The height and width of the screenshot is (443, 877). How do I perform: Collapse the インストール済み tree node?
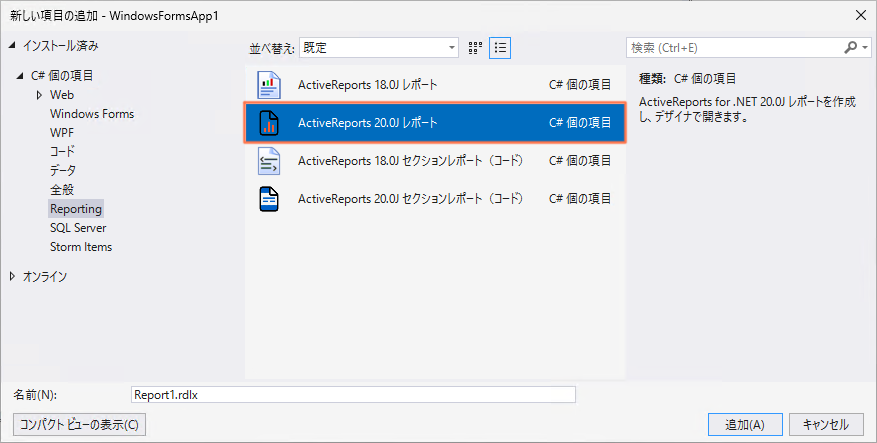[x=12, y=46]
